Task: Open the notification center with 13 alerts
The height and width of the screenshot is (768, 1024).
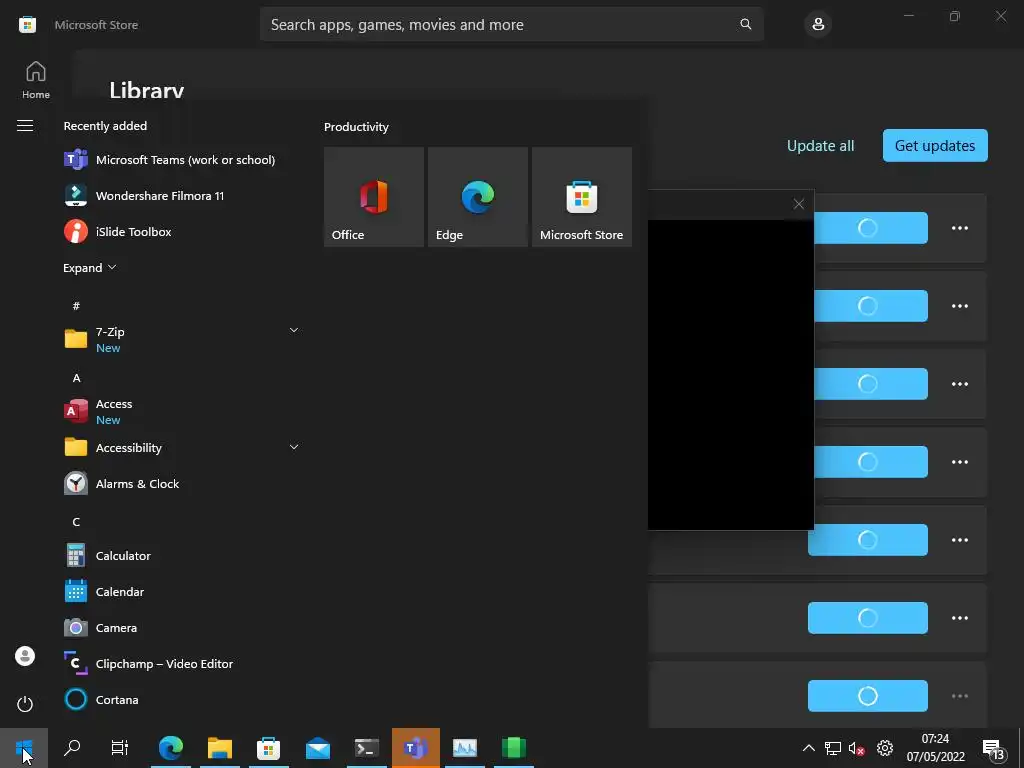Action: (x=993, y=748)
